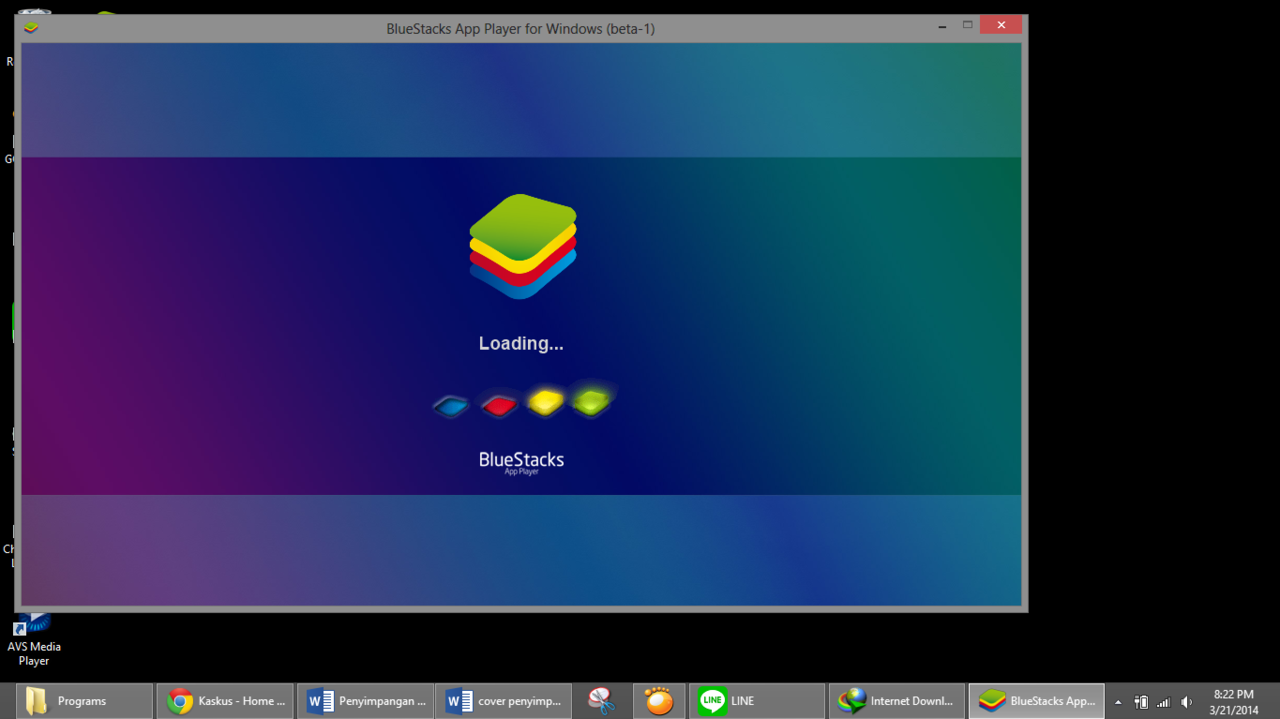Minimize the BlueStacks App Player window
Viewport: 1280px width, 719px height.
[941, 25]
